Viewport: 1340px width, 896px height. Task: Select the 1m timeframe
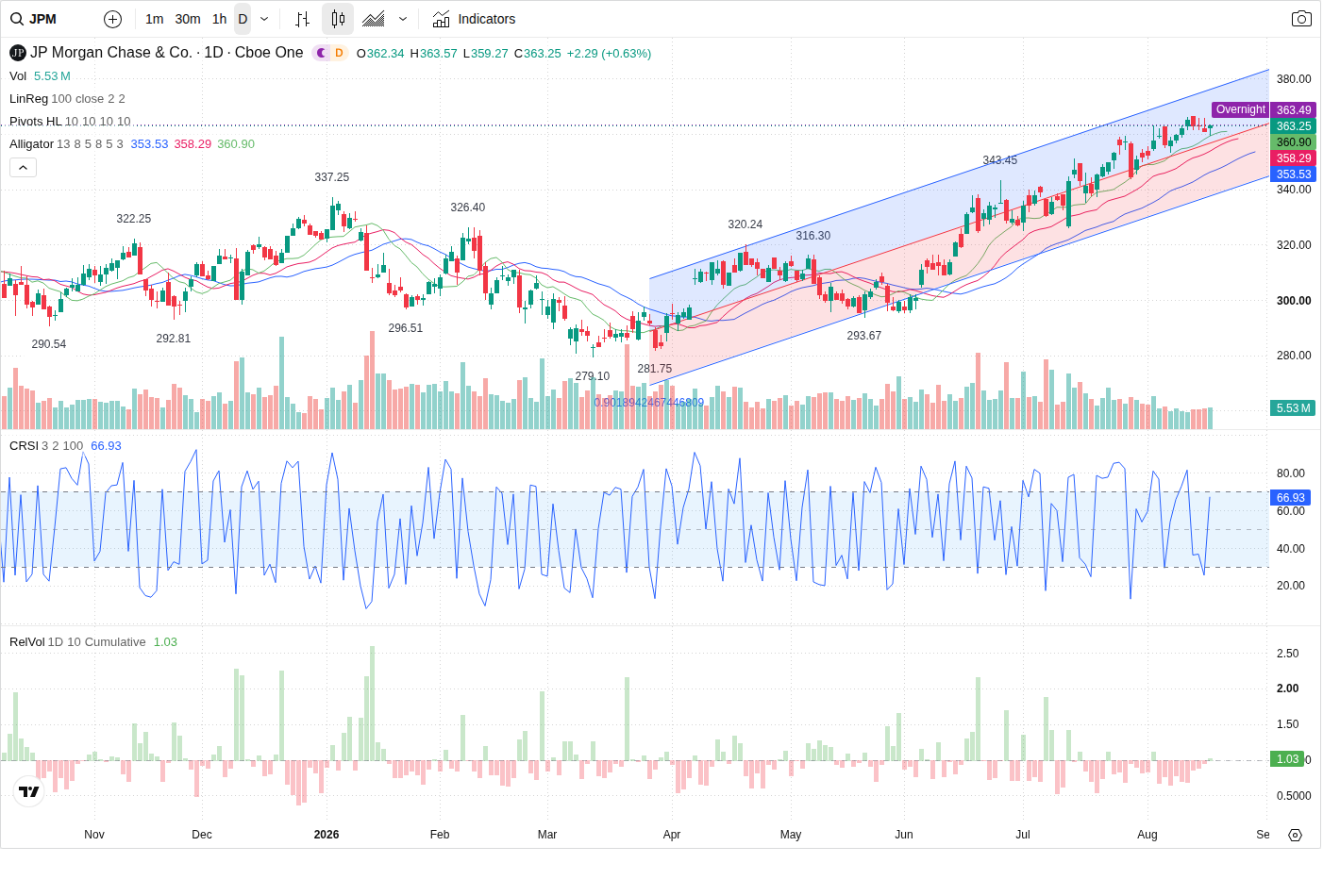(155, 19)
